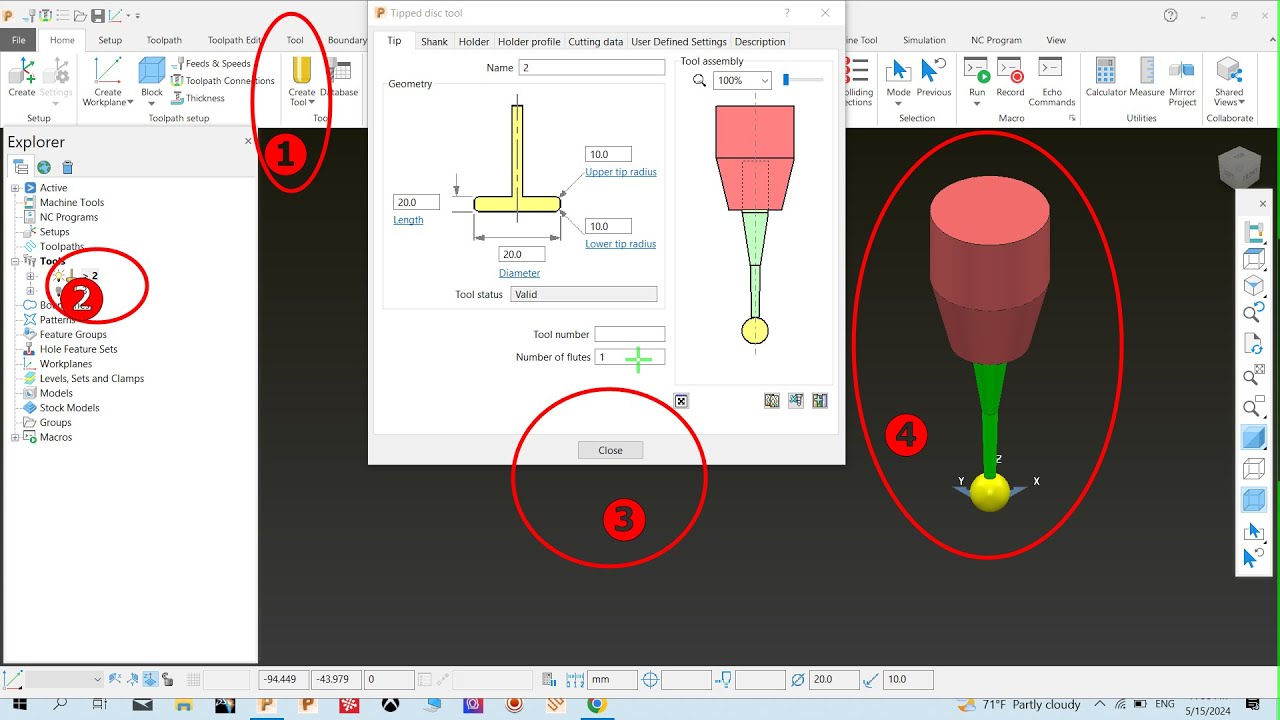Open Feeds & Speeds settings
1280x720 pixels.
point(211,63)
